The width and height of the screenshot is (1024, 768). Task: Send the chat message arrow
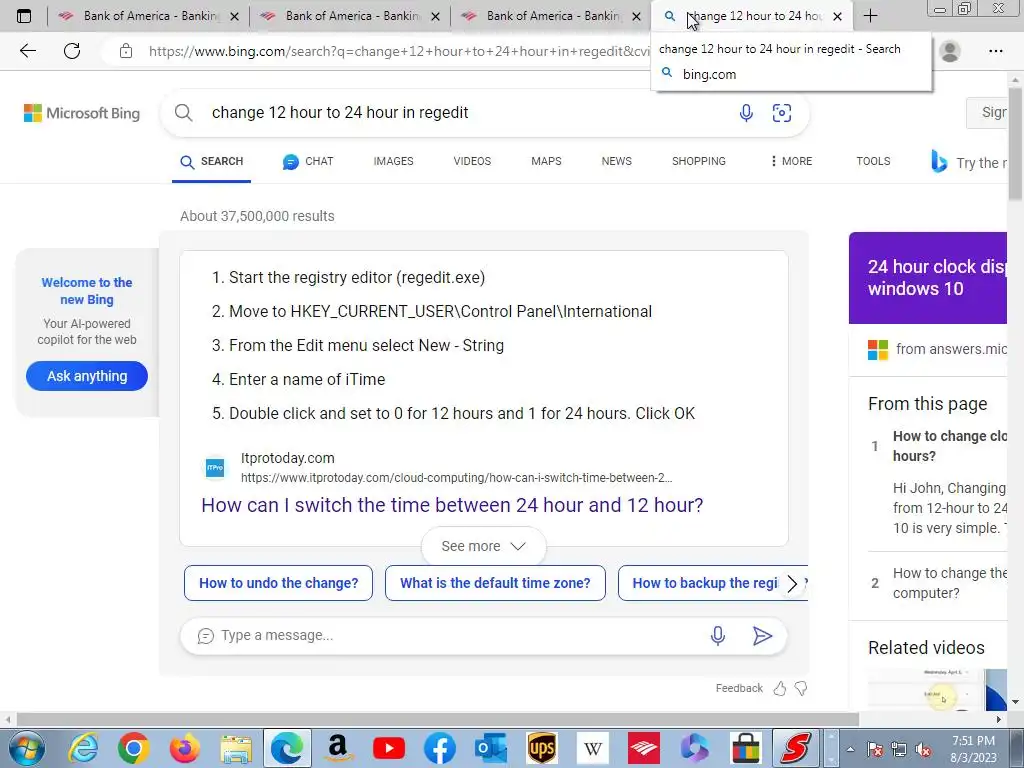(x=762, y=635)
